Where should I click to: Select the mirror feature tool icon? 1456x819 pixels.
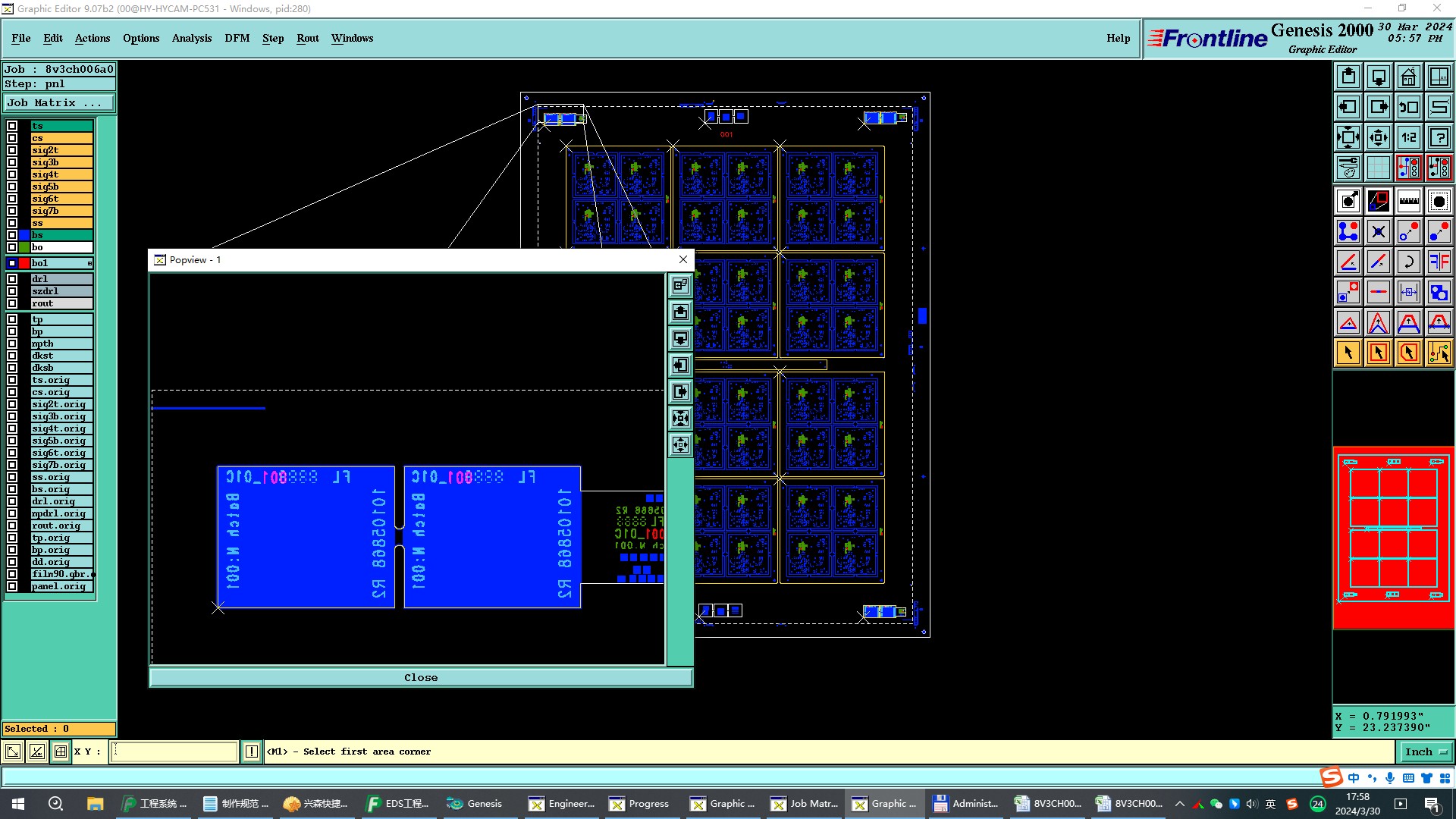tap(1439, 262)
